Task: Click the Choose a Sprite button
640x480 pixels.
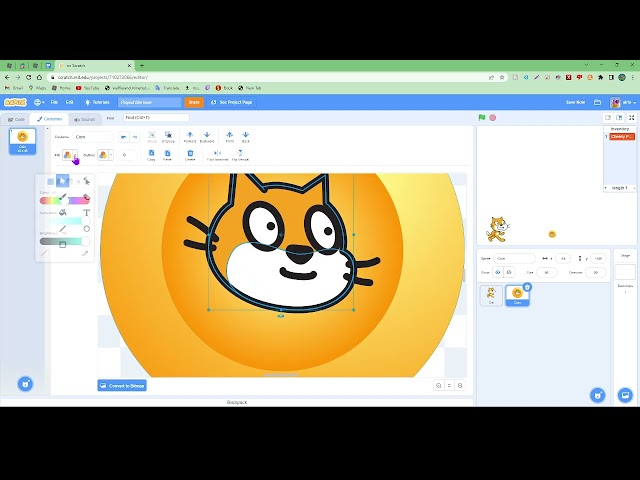Action: click(598, 395)
